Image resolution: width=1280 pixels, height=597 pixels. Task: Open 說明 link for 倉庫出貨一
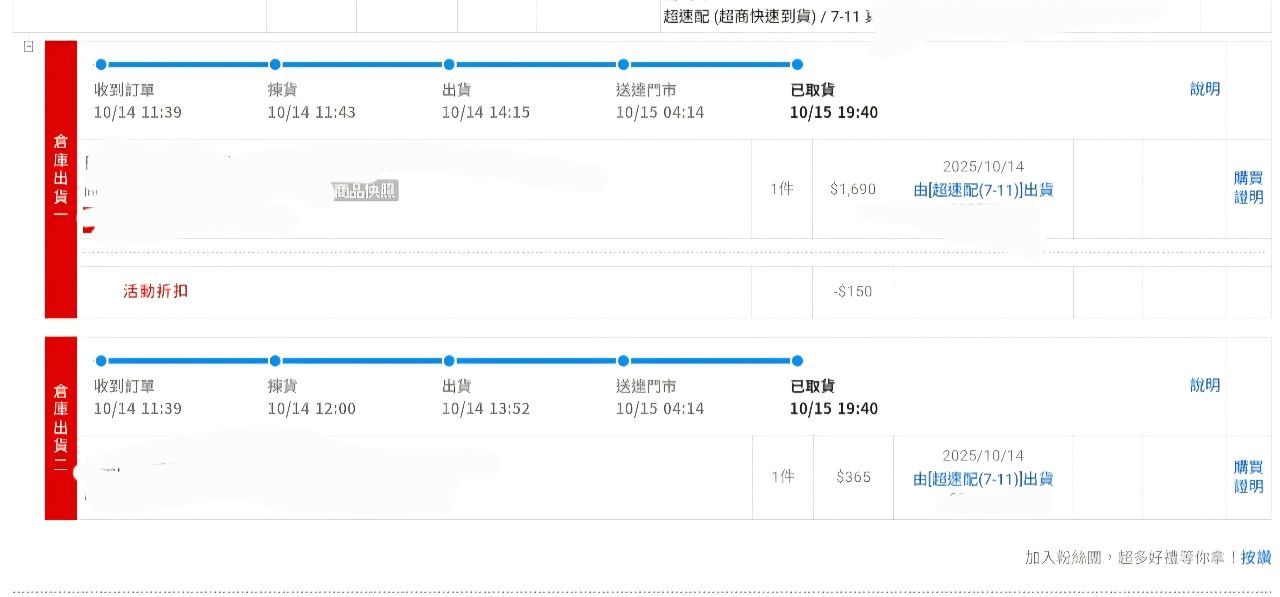(x=1205, y=89)
